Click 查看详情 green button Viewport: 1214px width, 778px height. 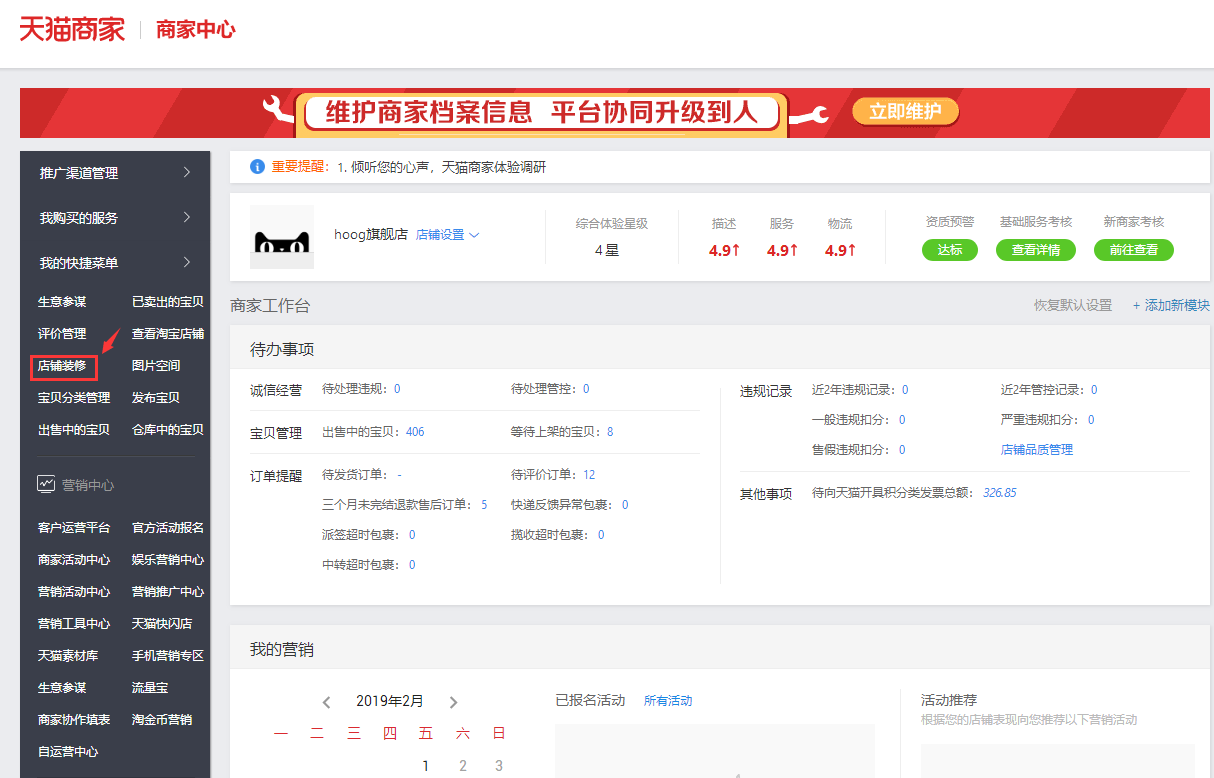[1035, 250]
